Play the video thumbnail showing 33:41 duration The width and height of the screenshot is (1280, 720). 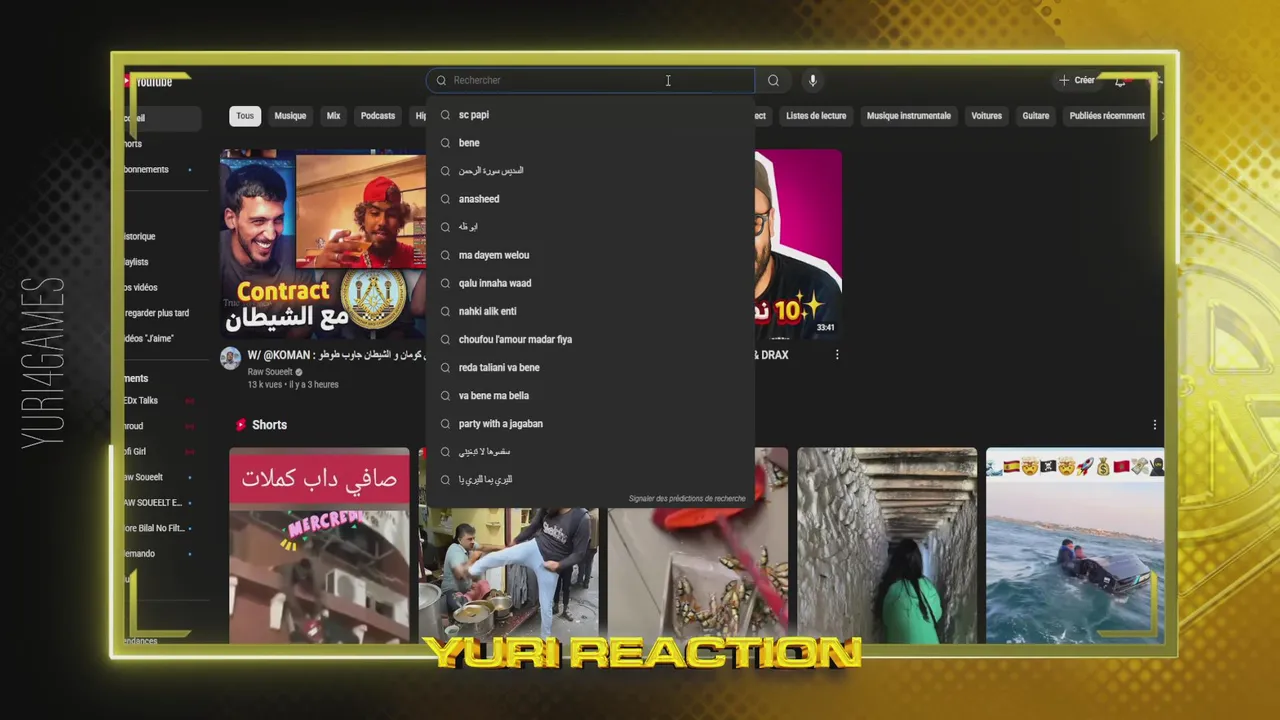(798, 245)
